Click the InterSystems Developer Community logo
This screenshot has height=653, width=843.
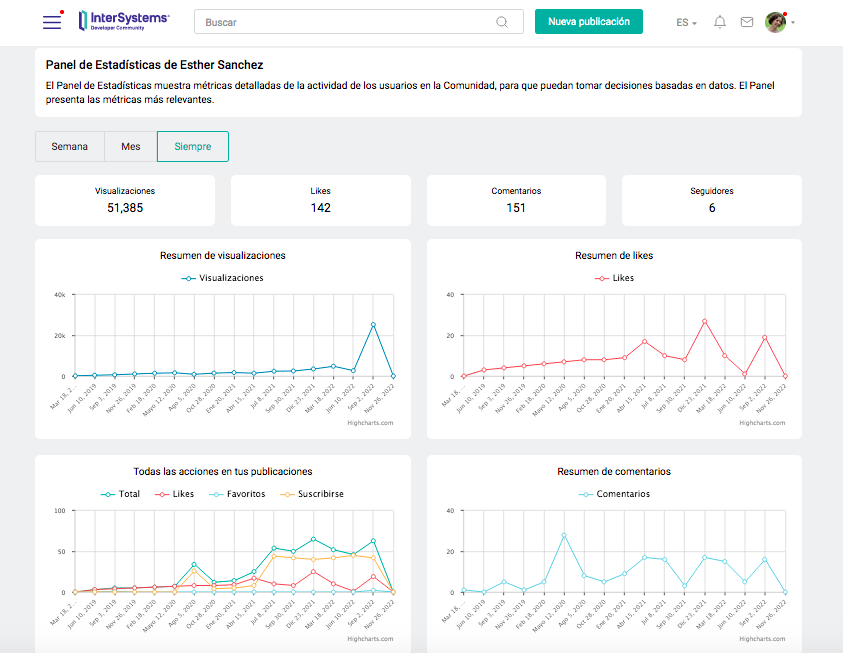124,21
